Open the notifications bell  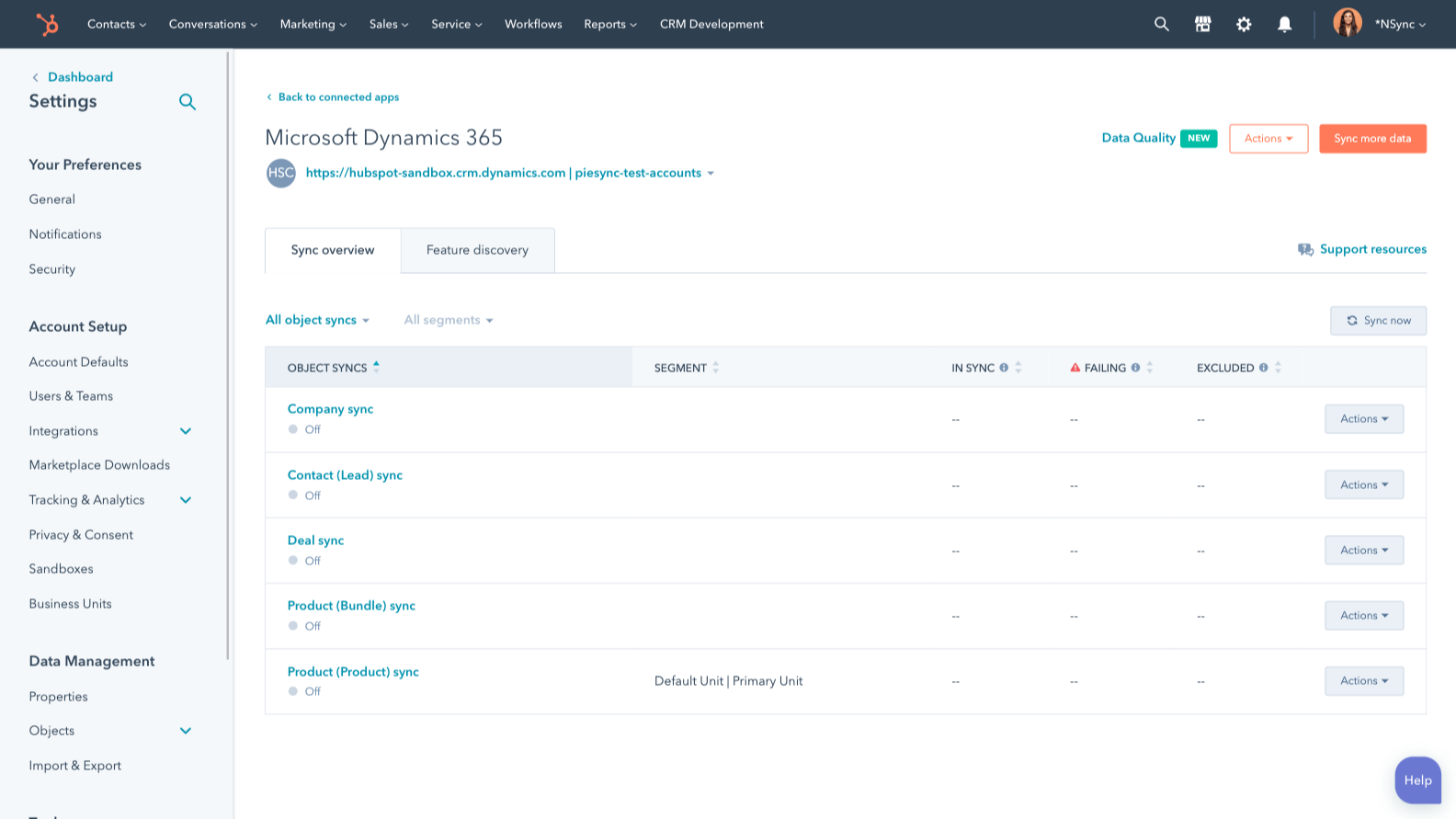1284,24
